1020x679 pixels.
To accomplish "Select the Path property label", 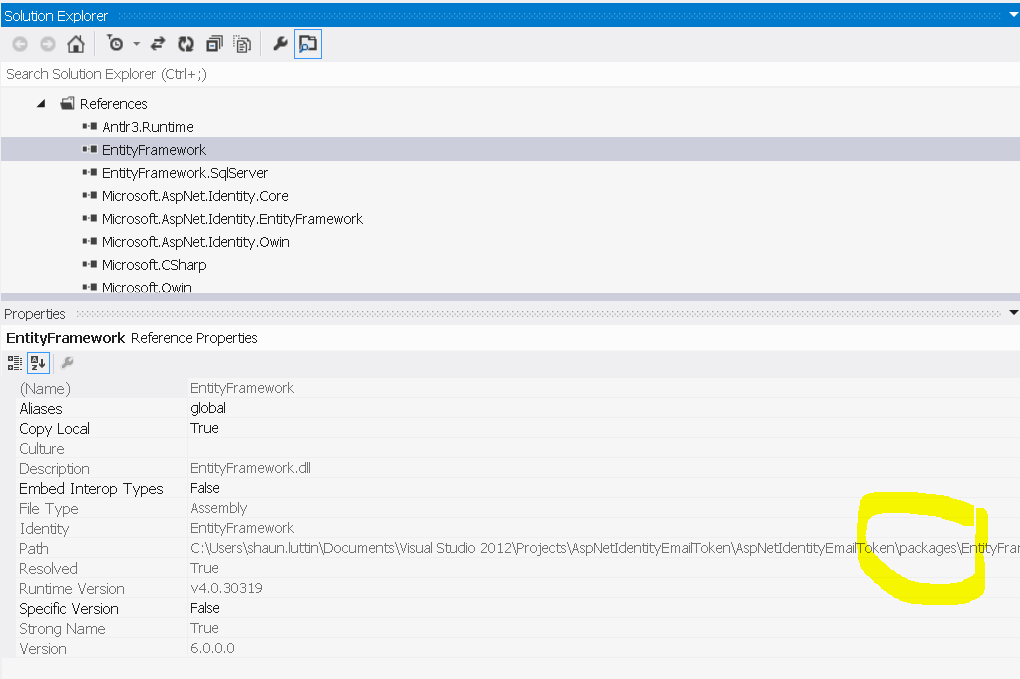I will (34, 549).
